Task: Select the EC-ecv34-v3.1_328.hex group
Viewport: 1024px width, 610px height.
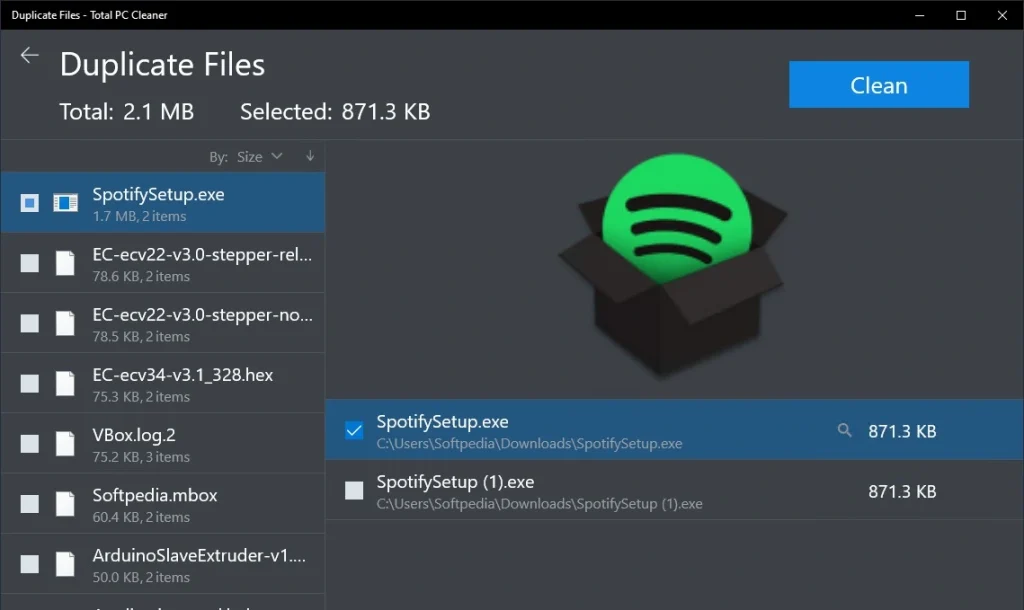Action: click(x=163, y=383)
